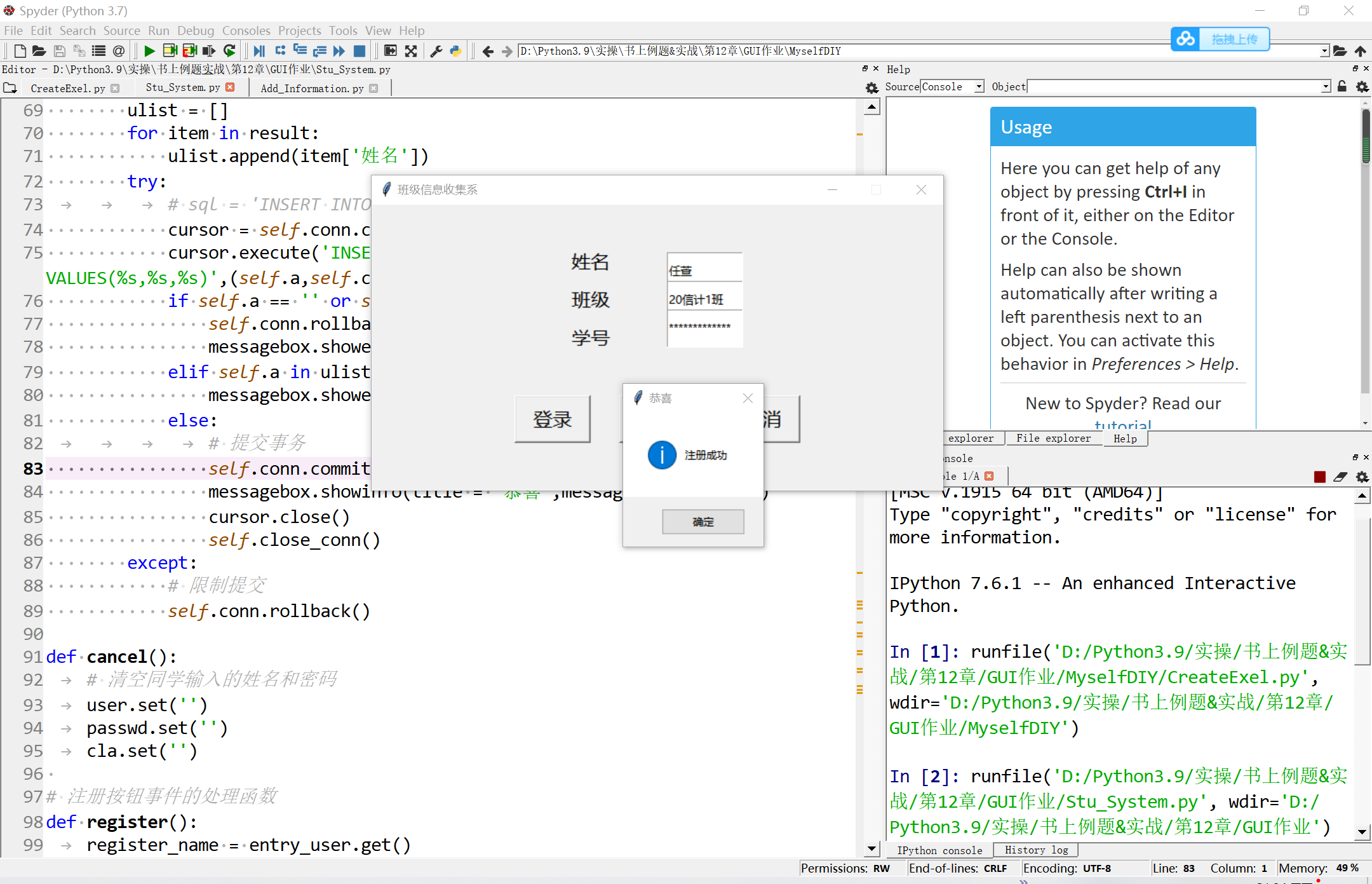Click the 登录 button
This screenshot has width=1372, height=884.
click(552, 419)
